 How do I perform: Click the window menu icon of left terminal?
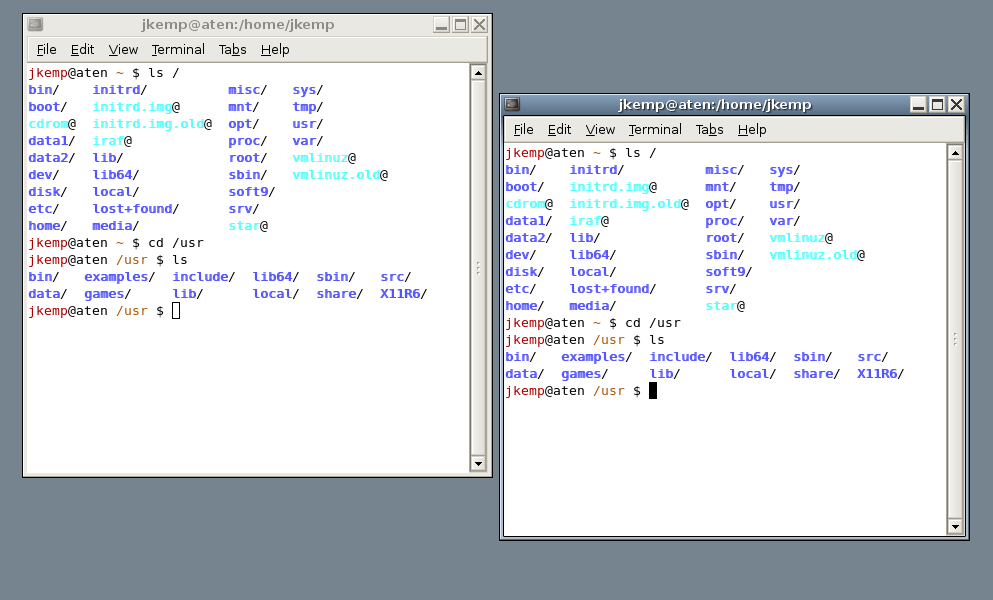[35, 25]
